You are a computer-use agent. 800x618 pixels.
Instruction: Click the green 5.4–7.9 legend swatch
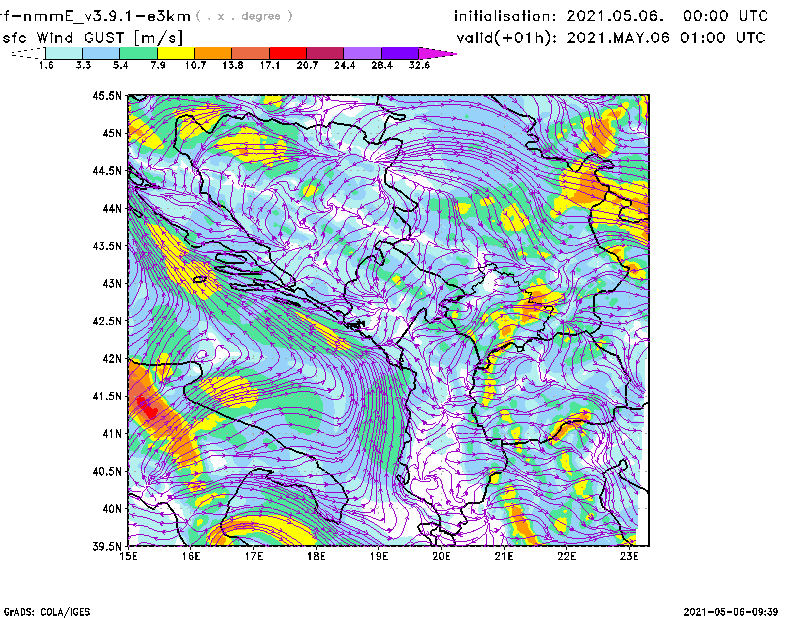tap(138, 53)
